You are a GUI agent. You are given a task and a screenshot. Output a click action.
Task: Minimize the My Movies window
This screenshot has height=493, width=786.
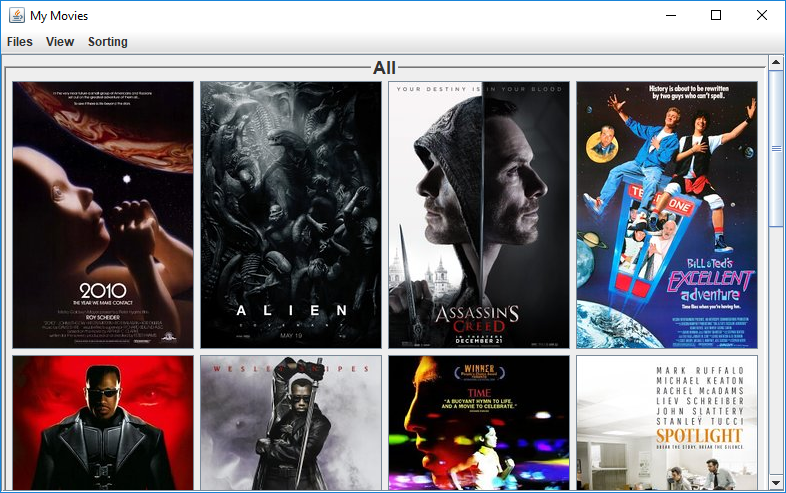[671, 16]
